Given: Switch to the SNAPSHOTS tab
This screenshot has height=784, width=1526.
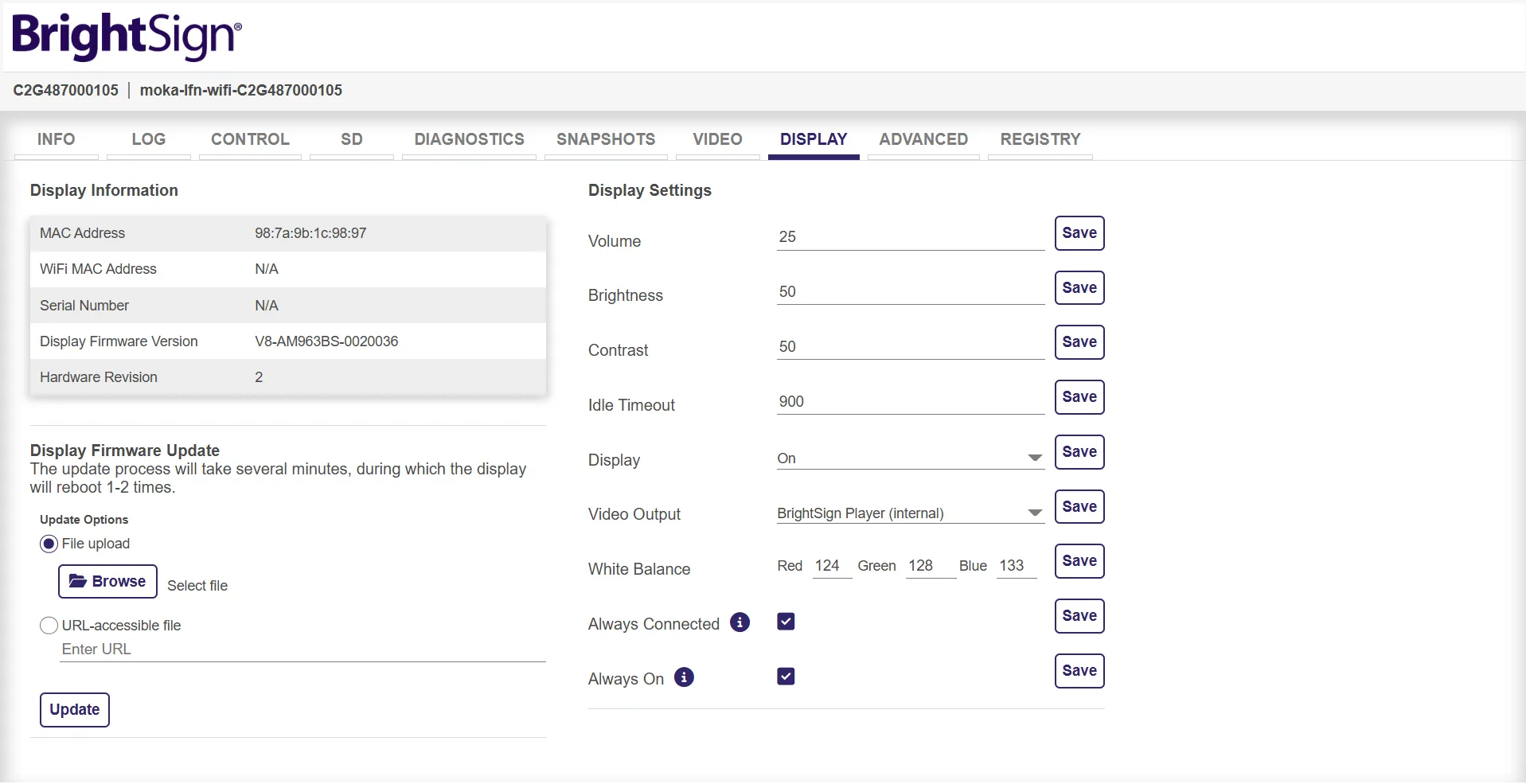Looking at the screenshot, I should (606, 139).
